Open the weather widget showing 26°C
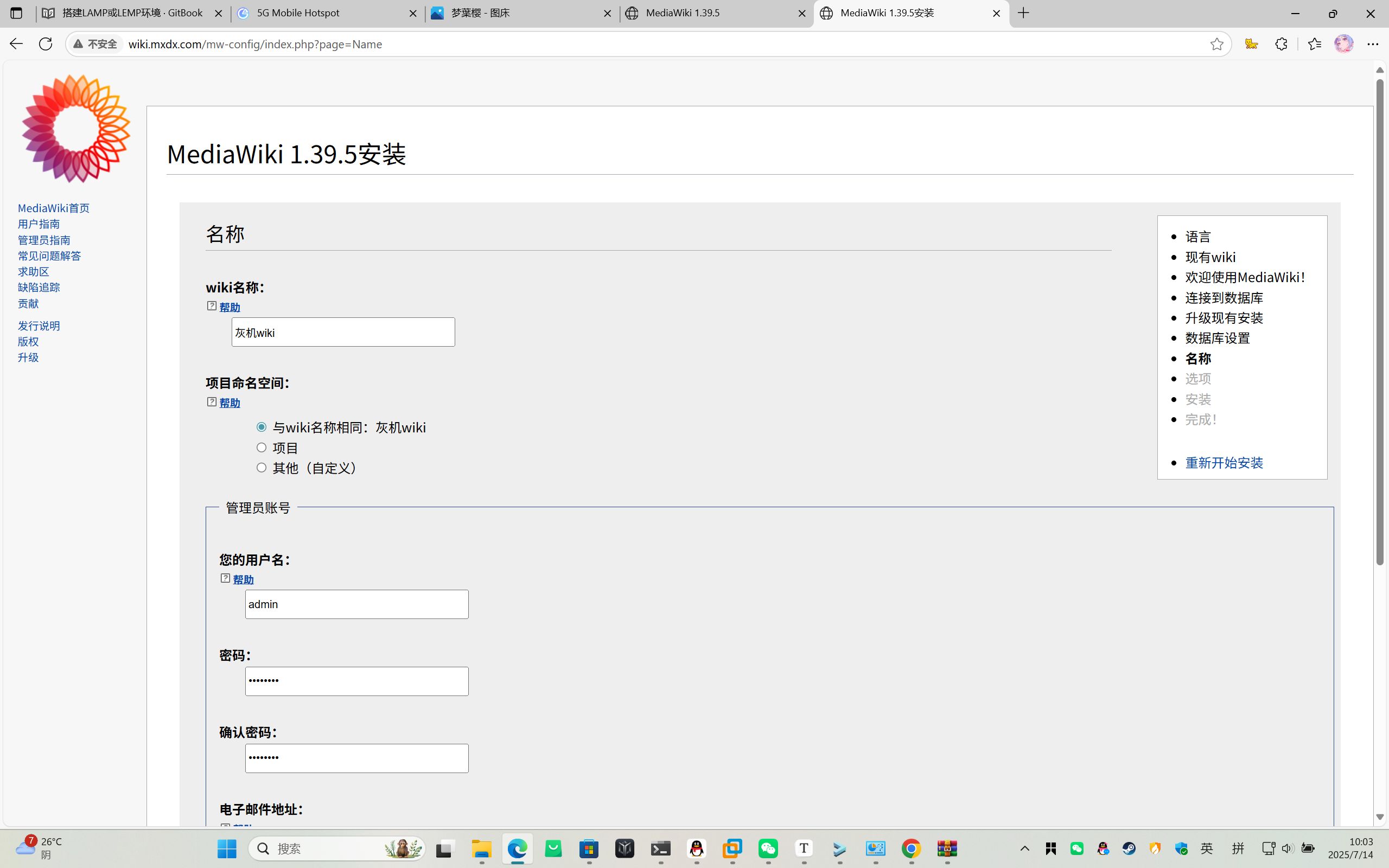This screenshot has width=1389, height=868. coord(39,848)
